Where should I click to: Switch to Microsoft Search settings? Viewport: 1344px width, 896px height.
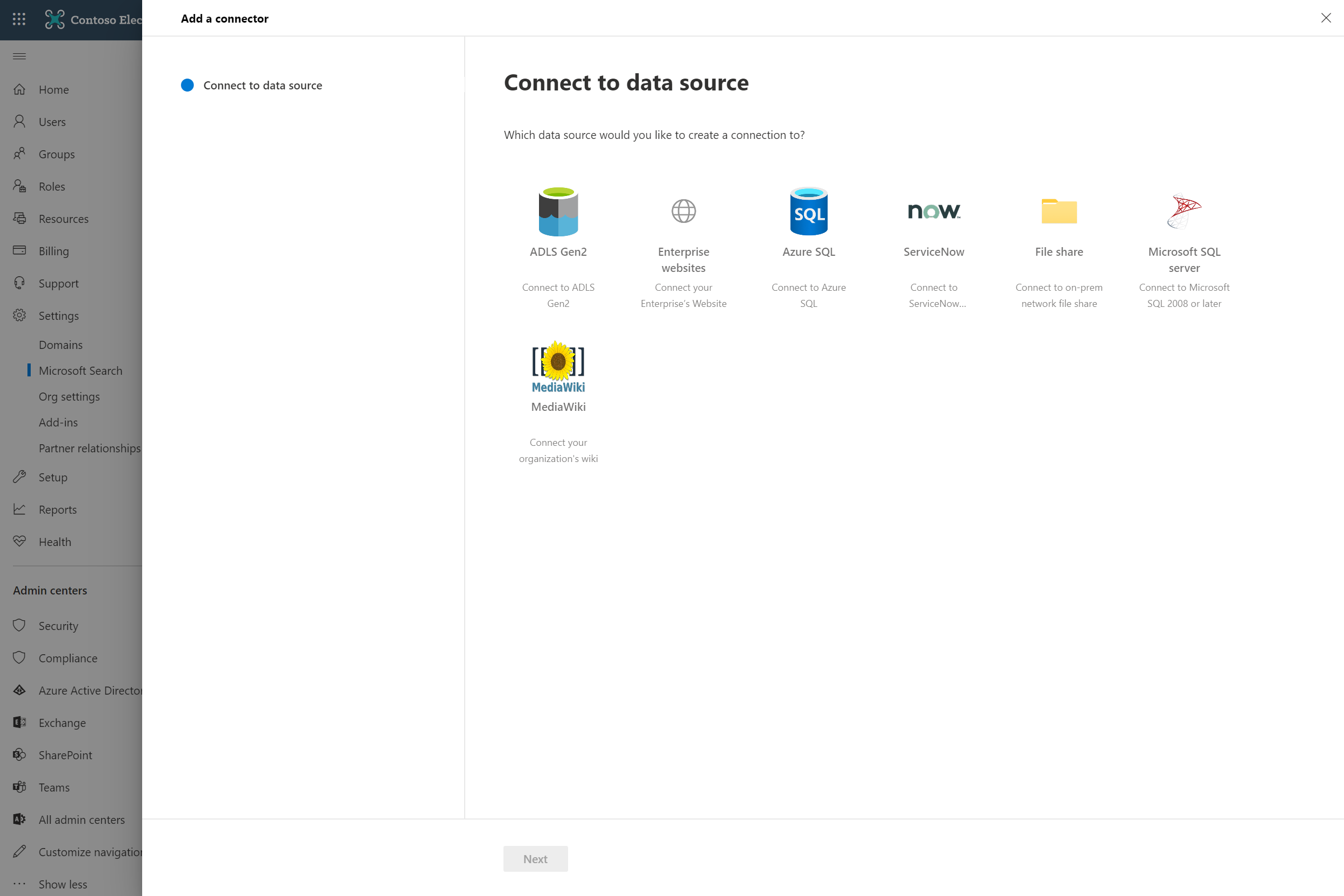point(80,370)
